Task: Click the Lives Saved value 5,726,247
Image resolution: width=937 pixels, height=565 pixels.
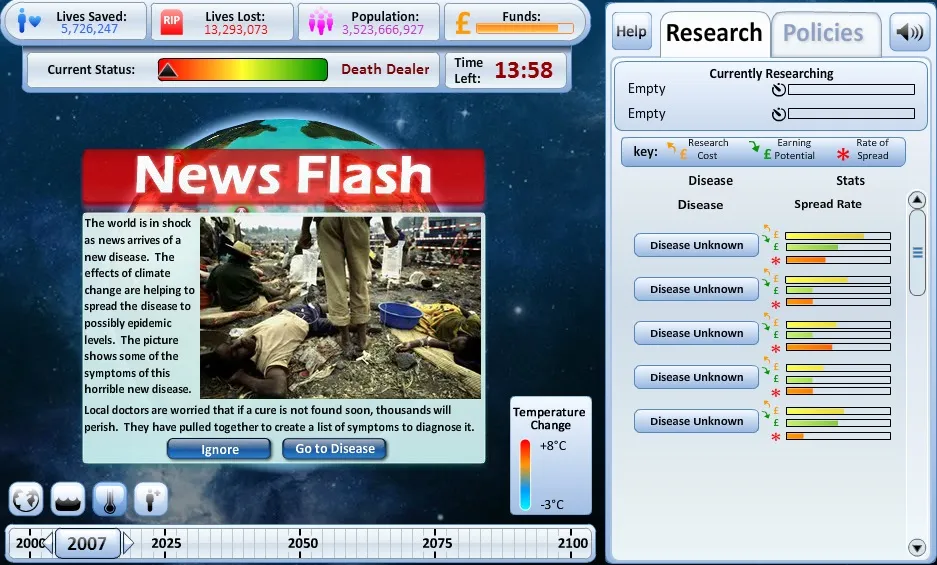Action: pyautogui.click(x=89, y=29)
